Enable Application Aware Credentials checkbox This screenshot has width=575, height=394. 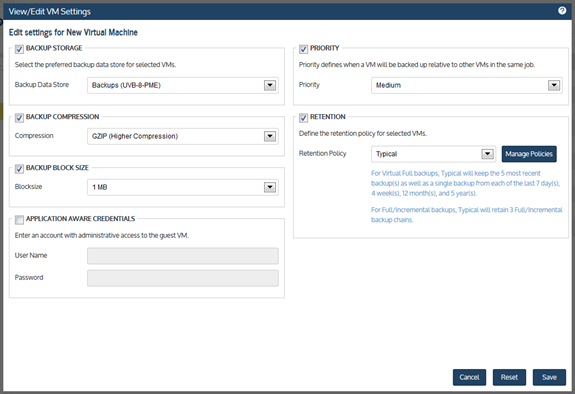(19, 220)
